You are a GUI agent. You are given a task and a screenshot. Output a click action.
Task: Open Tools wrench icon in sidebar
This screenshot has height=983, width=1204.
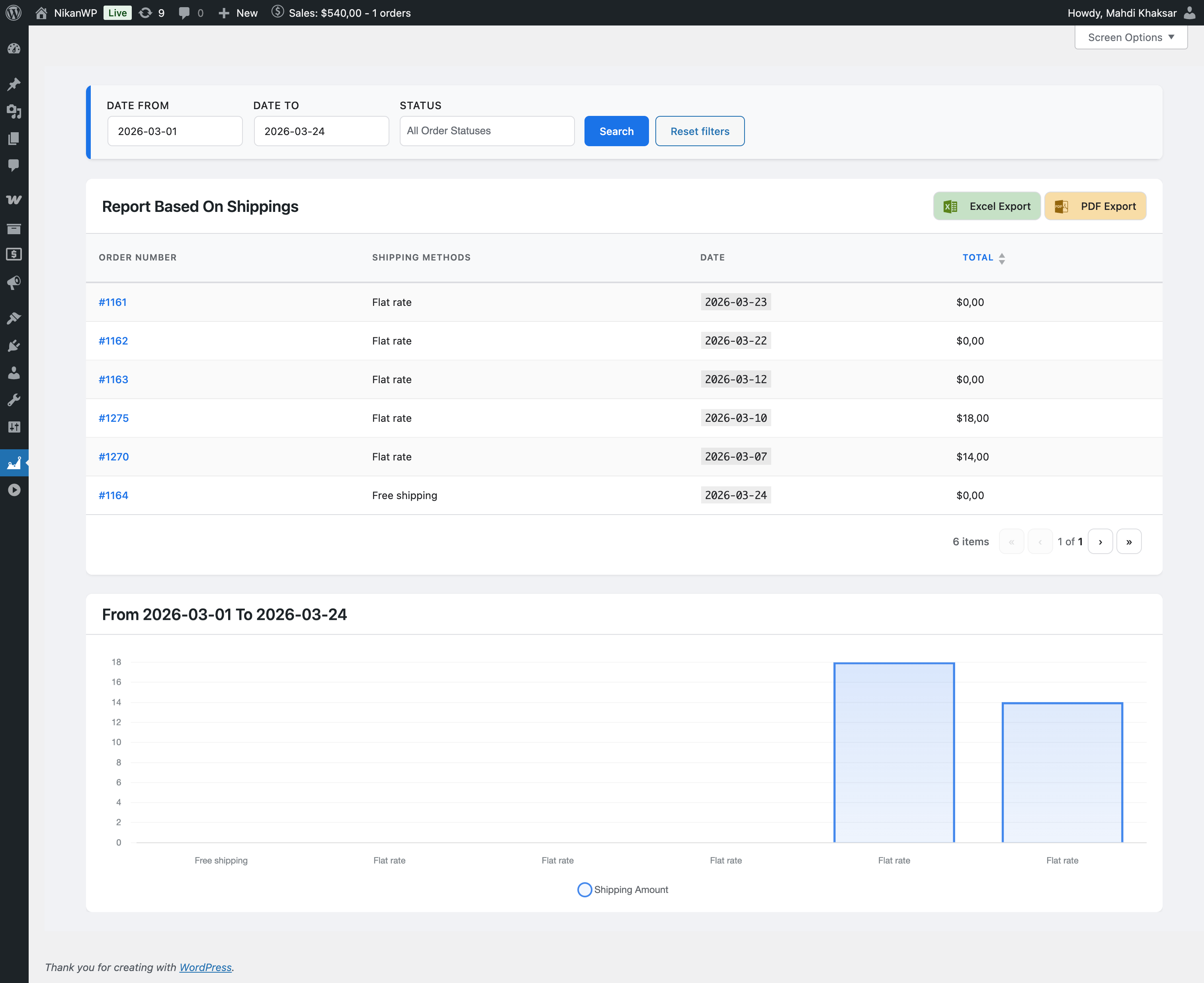pos(14,400)
